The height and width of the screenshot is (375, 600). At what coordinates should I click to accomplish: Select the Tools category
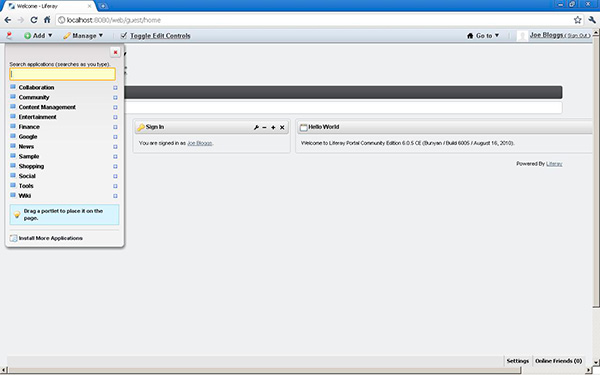pos(26,186)
